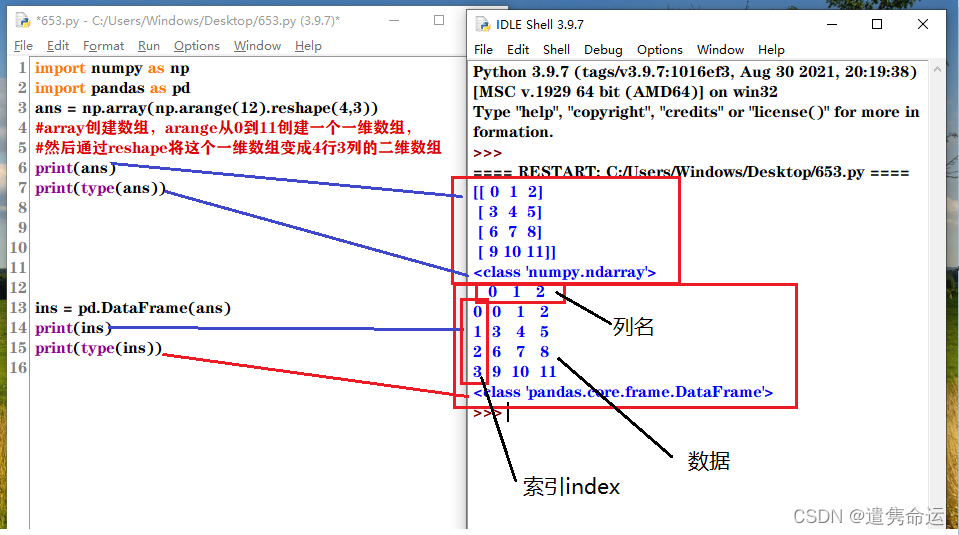Open the Window menu in the 653.py editor
The width and height of the screenshot is (959, 535).
point(257,46)
